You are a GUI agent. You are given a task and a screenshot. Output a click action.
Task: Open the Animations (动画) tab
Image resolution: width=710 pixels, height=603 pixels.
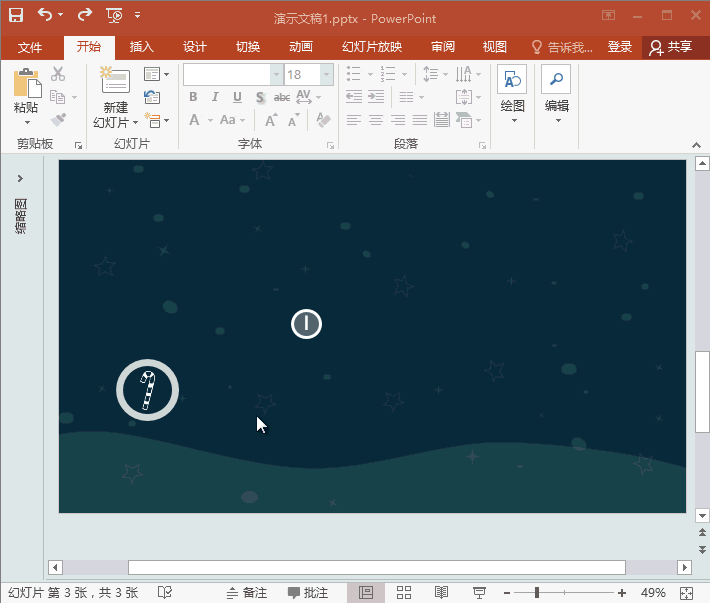click(300, 47)
